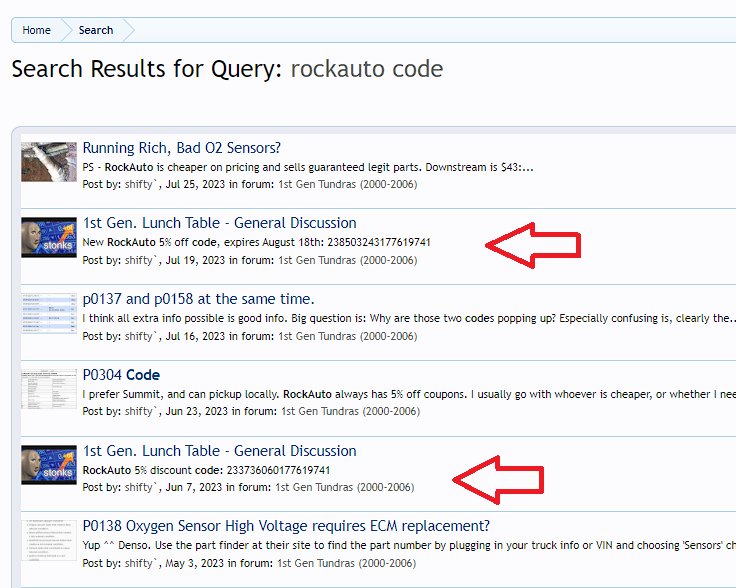This screenshot has width=736, height=588.
Task: Open shifty` profile on May 3 post
Action: (x=140, y=563)
